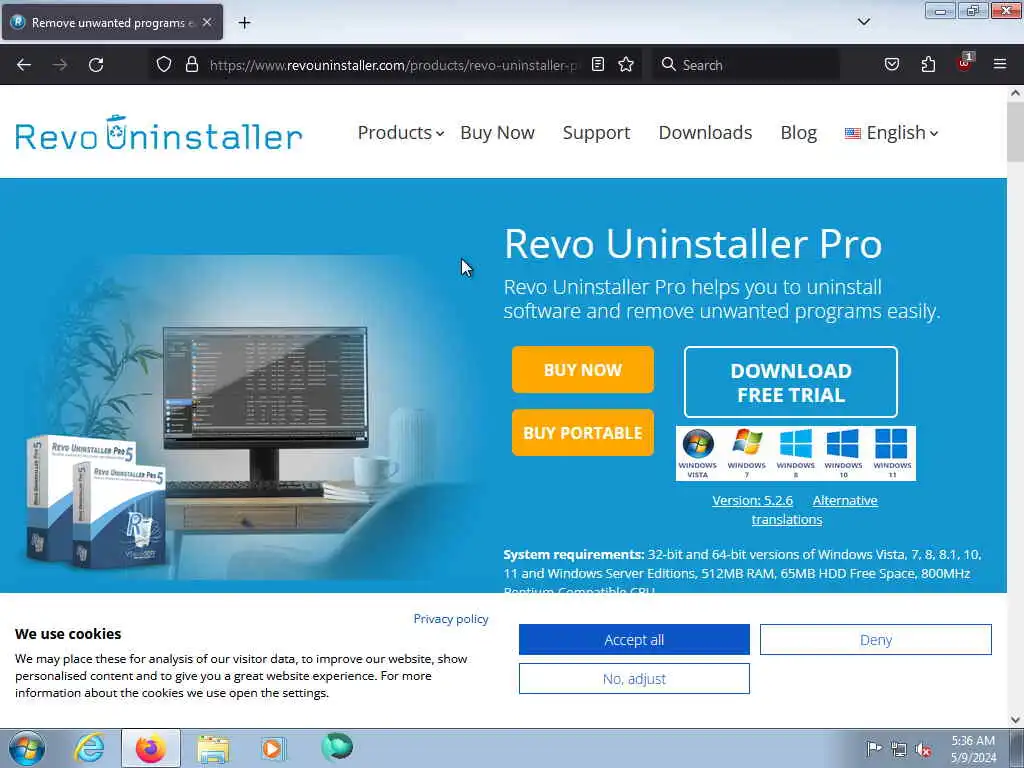Screen dimensions: 1024x768
Task: Open the shield tracking protection icon
Action: point(164,65)
